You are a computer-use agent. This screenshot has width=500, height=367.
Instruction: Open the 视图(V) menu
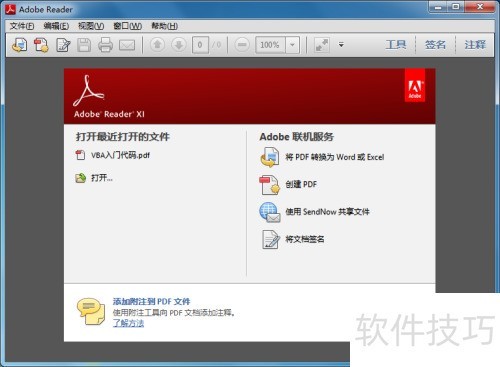[91, 26]
